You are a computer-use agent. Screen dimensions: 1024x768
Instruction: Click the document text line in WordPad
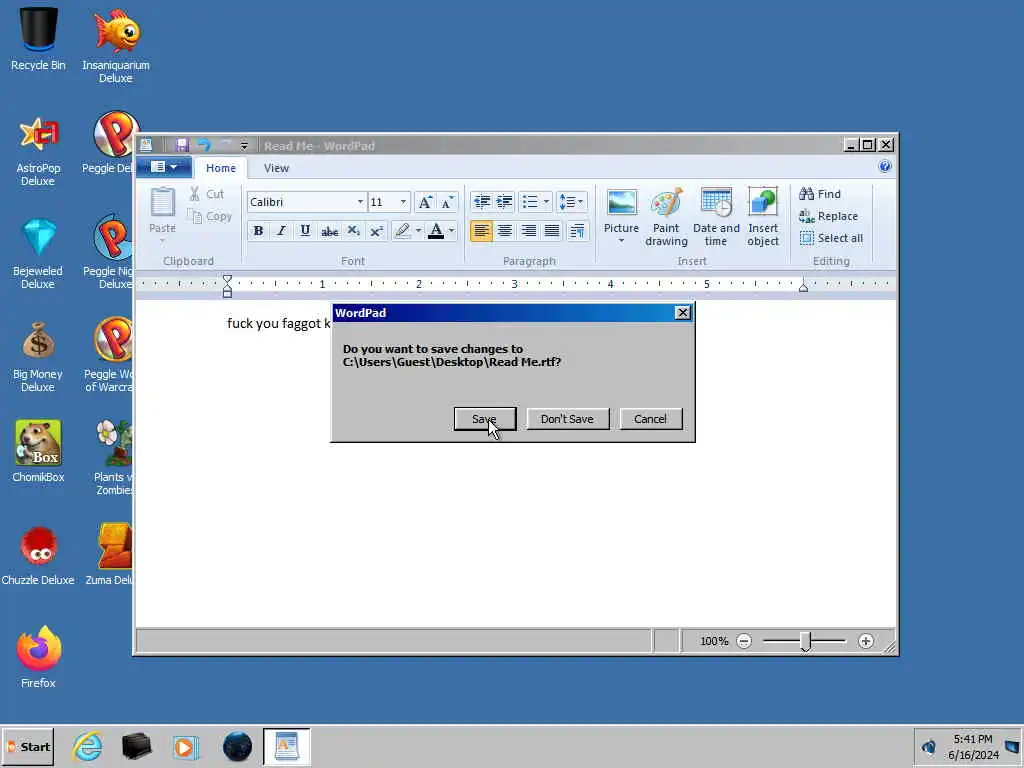279,323
